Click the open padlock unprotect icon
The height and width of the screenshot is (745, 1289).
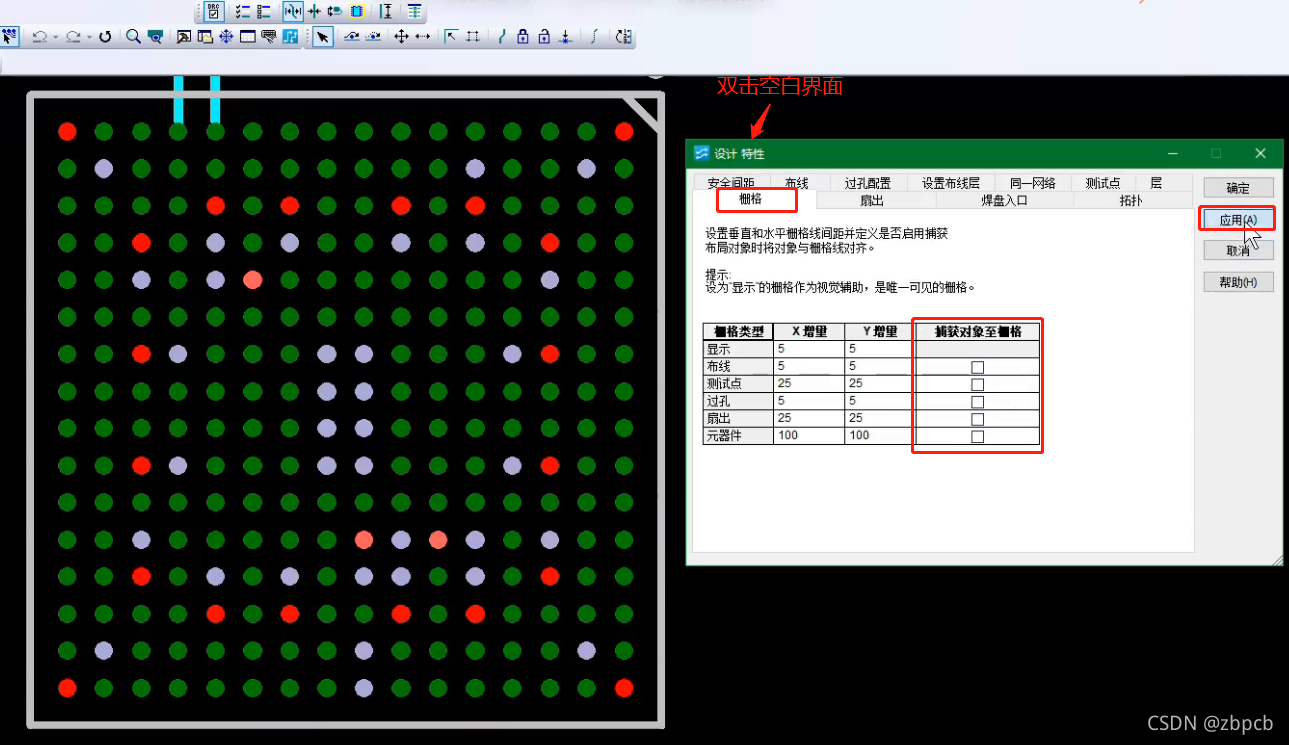point(544,37)
